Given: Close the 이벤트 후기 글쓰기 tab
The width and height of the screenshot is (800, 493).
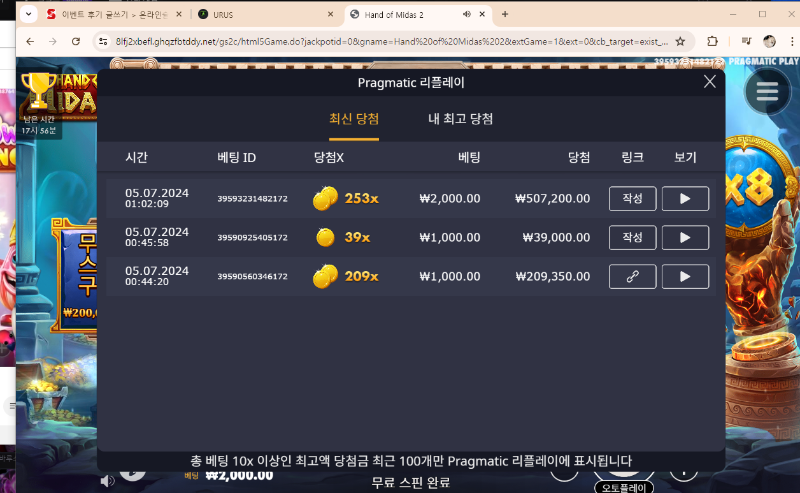Looking at the screenshot, I should 179,14.
